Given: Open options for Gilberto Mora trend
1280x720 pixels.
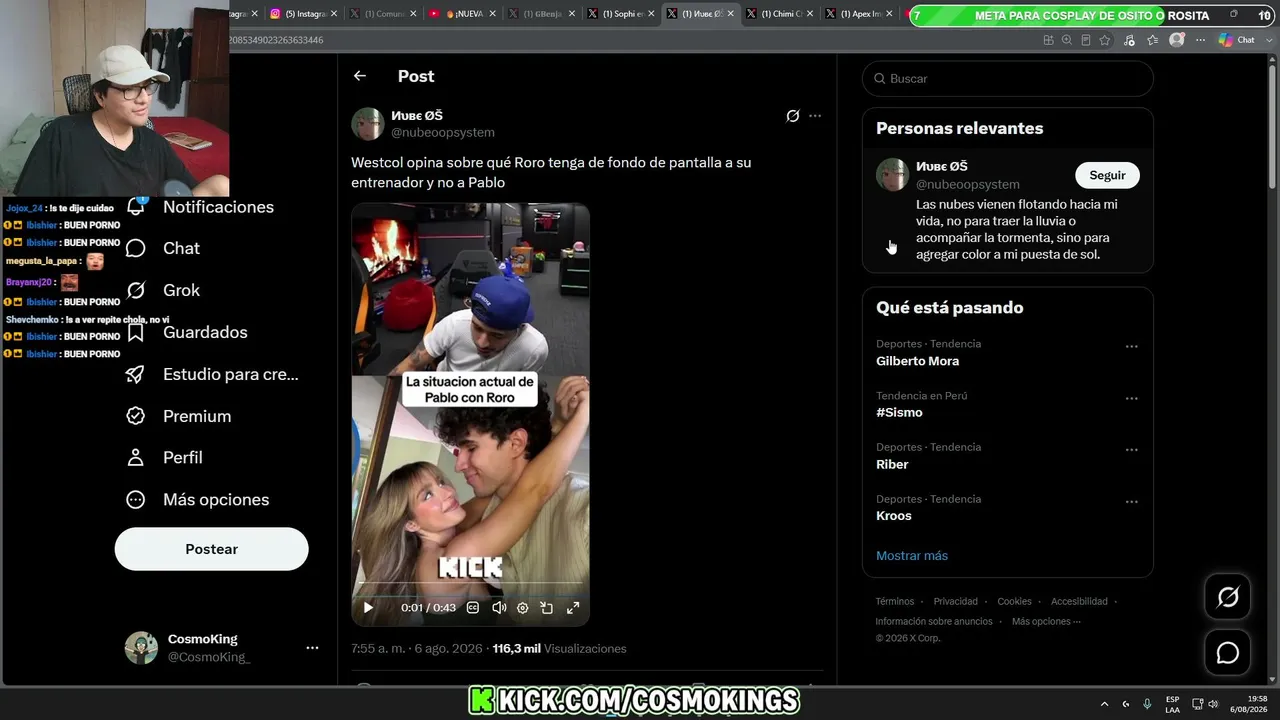Looking at the screenshot, I should pyautogui.click(x=1132, y=347).
